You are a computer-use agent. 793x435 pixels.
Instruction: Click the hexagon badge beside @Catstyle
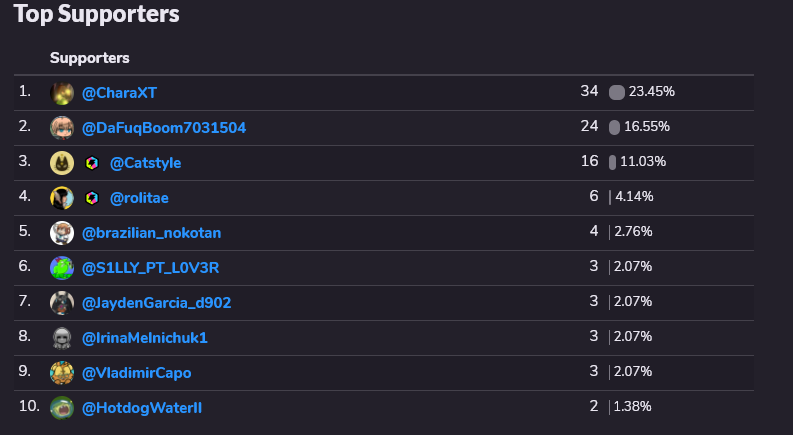92,163
